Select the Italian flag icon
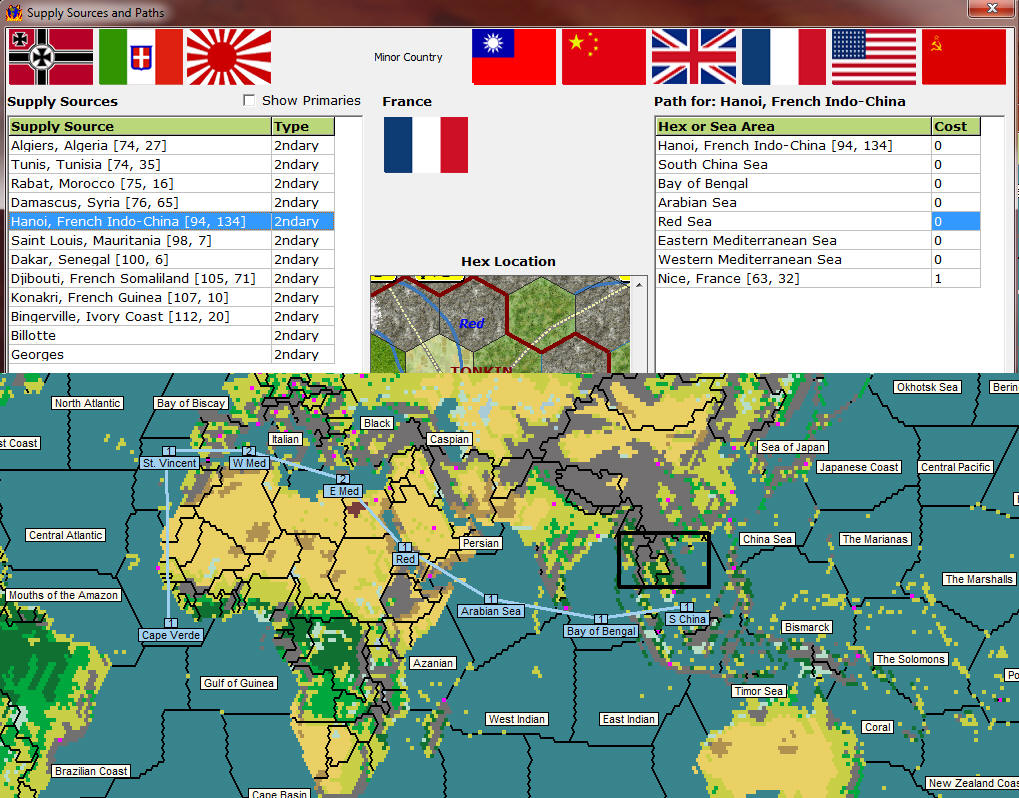 coord(140,57)
